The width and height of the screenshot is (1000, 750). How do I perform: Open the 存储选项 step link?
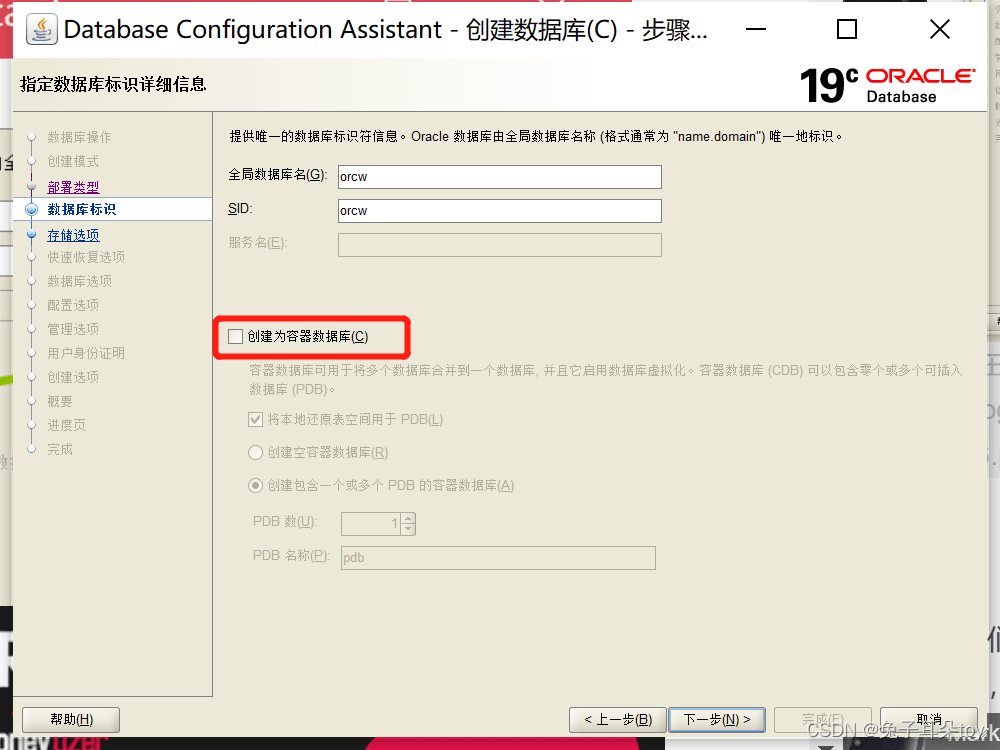(73, 235)
